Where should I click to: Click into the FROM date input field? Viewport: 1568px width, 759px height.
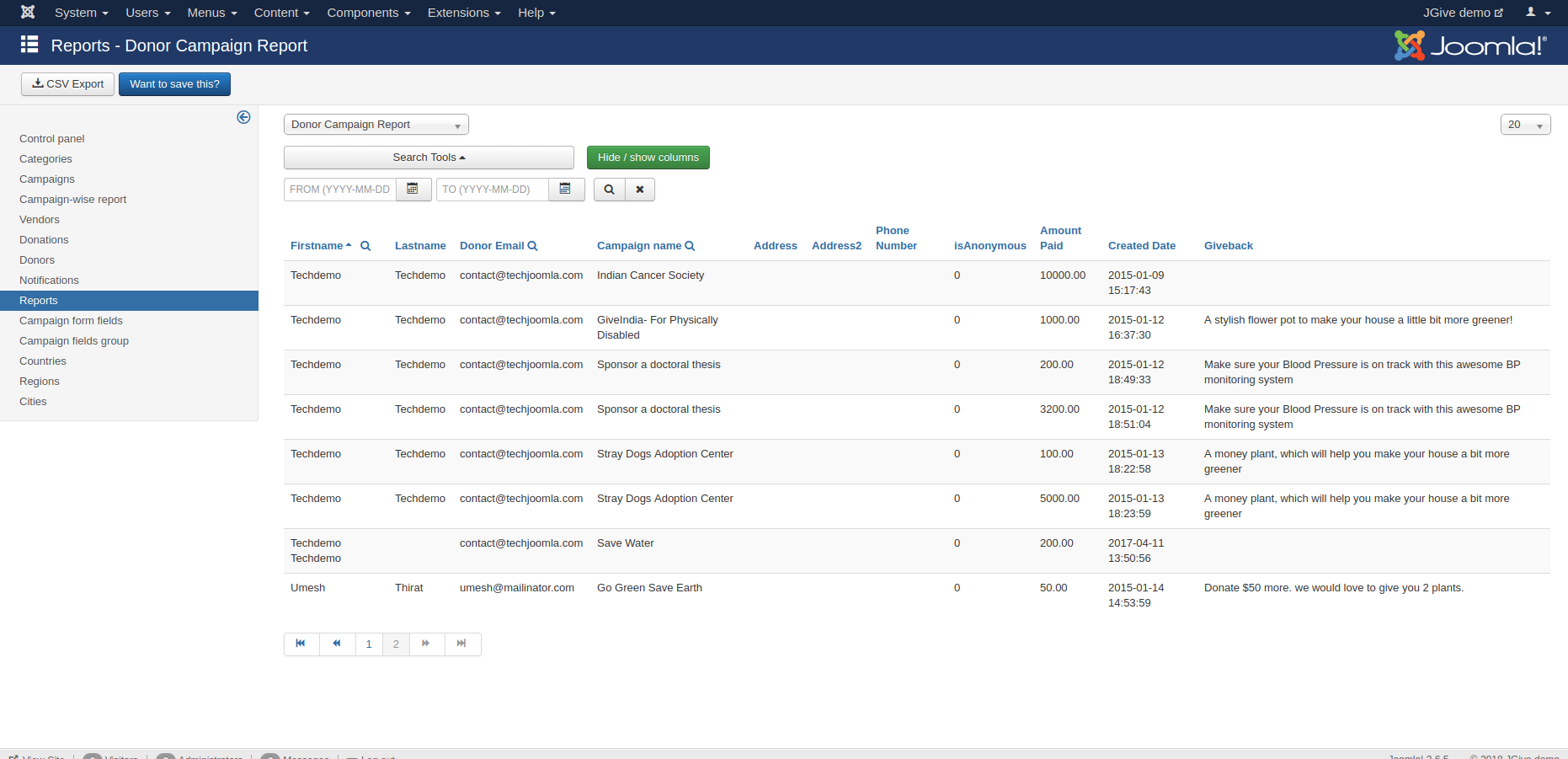339,190
